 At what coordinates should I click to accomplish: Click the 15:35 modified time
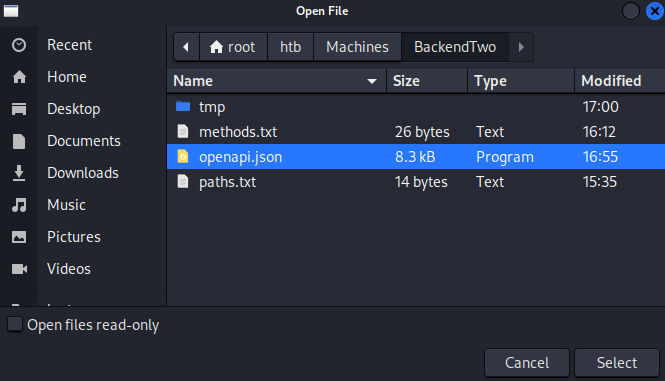tap(600, 182)
